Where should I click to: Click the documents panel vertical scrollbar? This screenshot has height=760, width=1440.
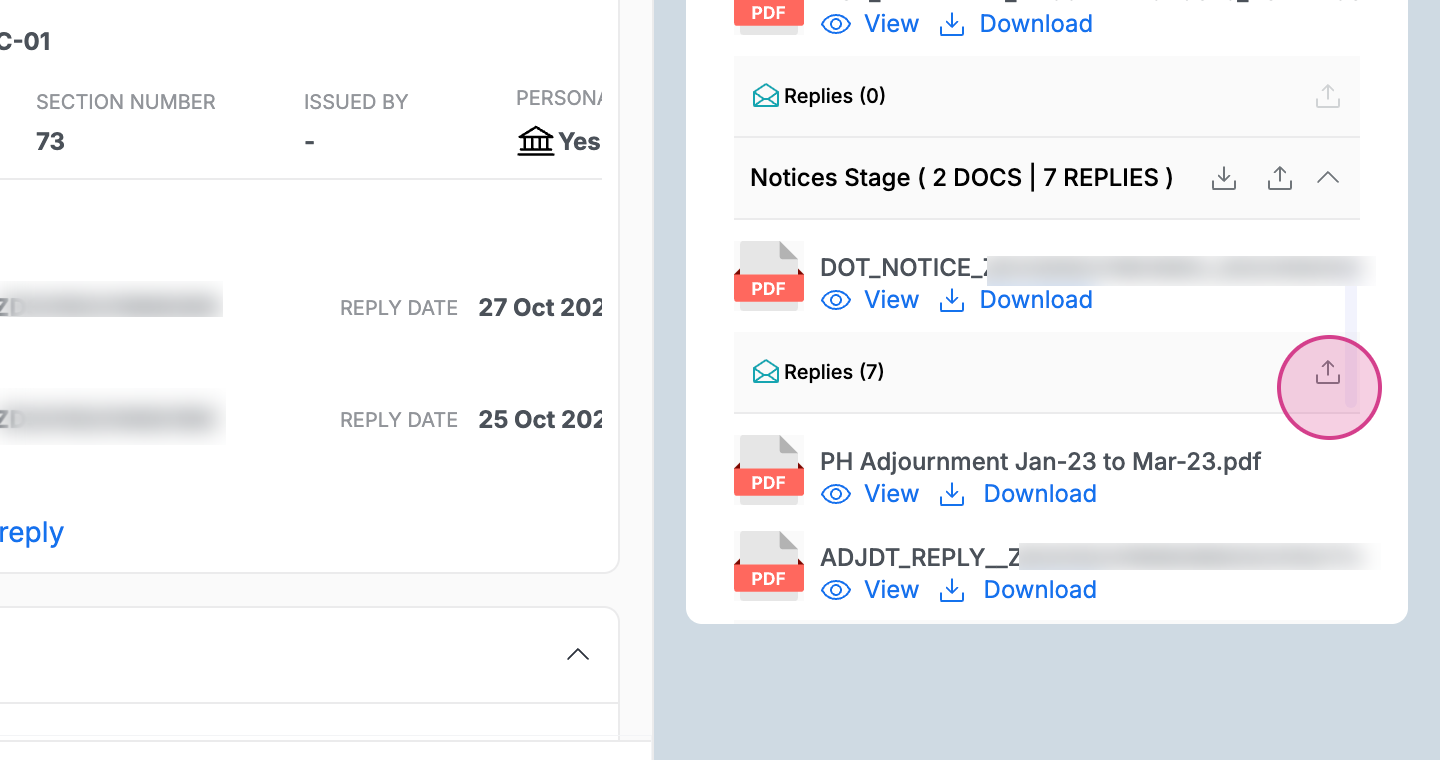1351,345
